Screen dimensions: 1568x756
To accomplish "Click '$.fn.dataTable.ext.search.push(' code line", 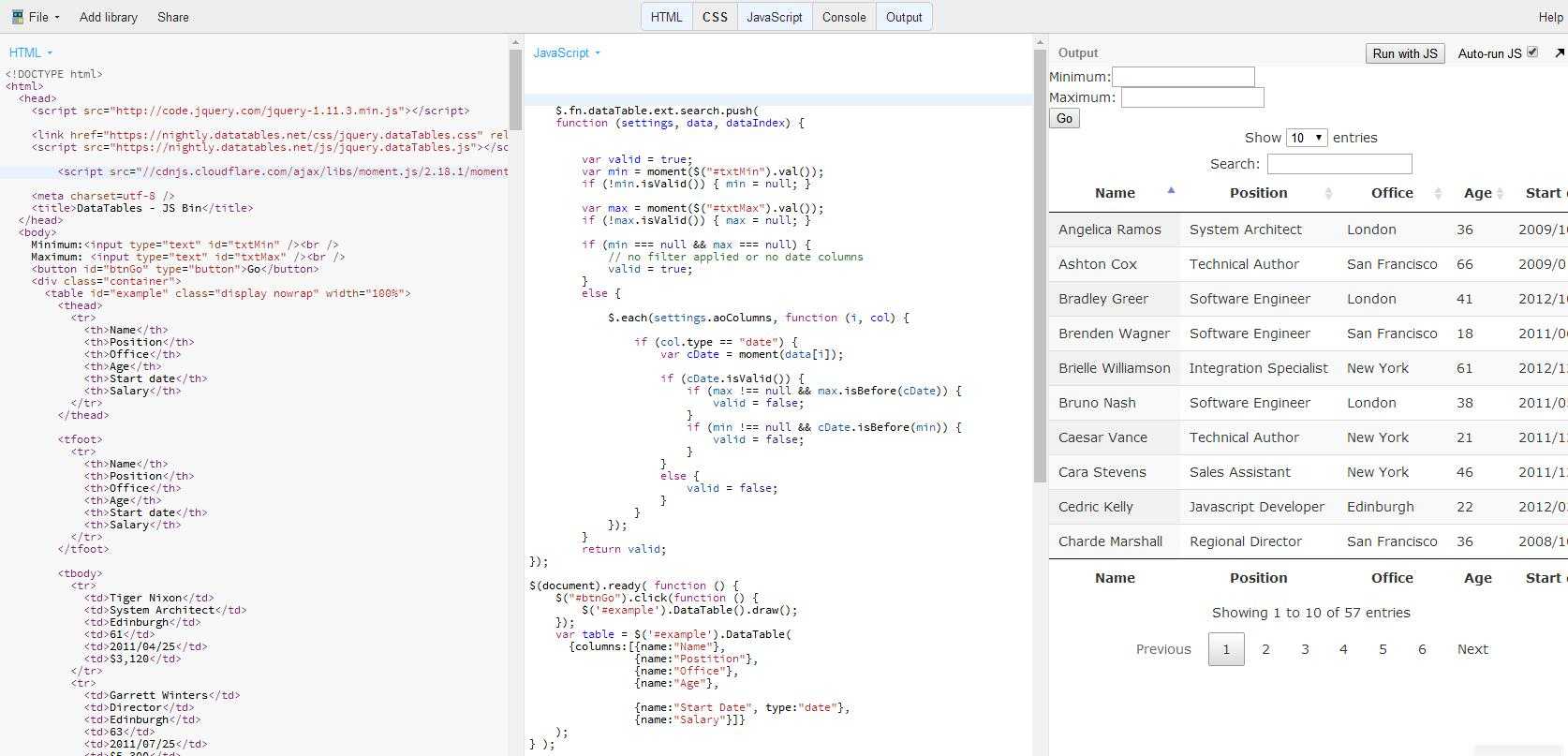I will pos(657,111).
